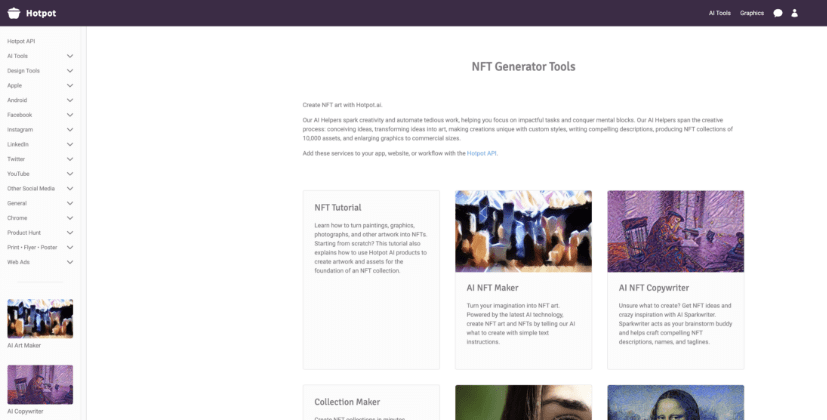This screenshot has width=827, height=420.
Task: Open the Hotpot API sidebar link
Action: (21, 41)
